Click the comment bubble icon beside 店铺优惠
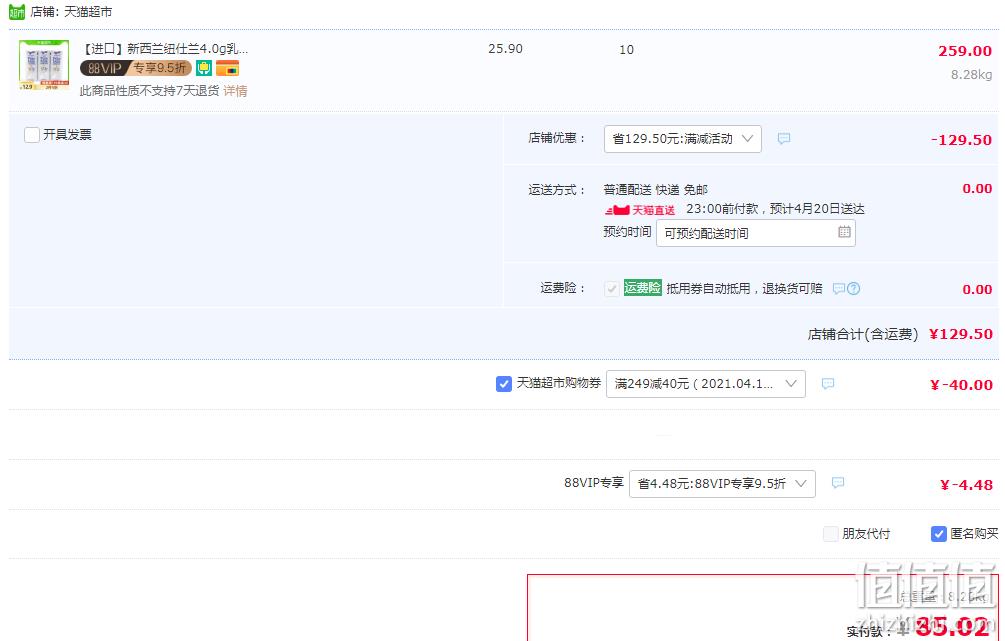The height and width of the screenshot is (641, 1005). pyautogui.click(x=784, y=138)
